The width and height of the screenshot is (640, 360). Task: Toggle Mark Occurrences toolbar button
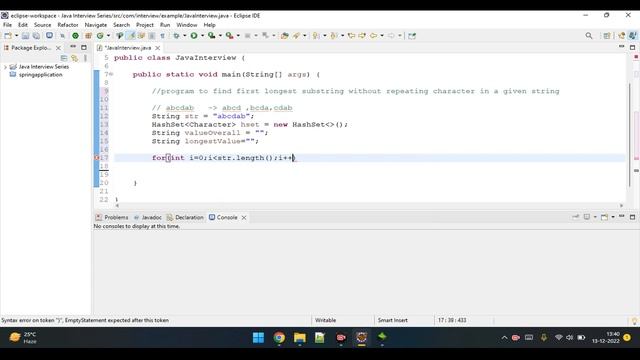131,36
